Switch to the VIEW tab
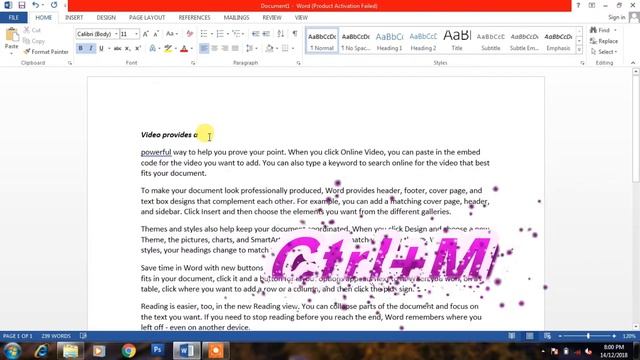This screenshot has height=360, width=640. click(x=301, y=18)
